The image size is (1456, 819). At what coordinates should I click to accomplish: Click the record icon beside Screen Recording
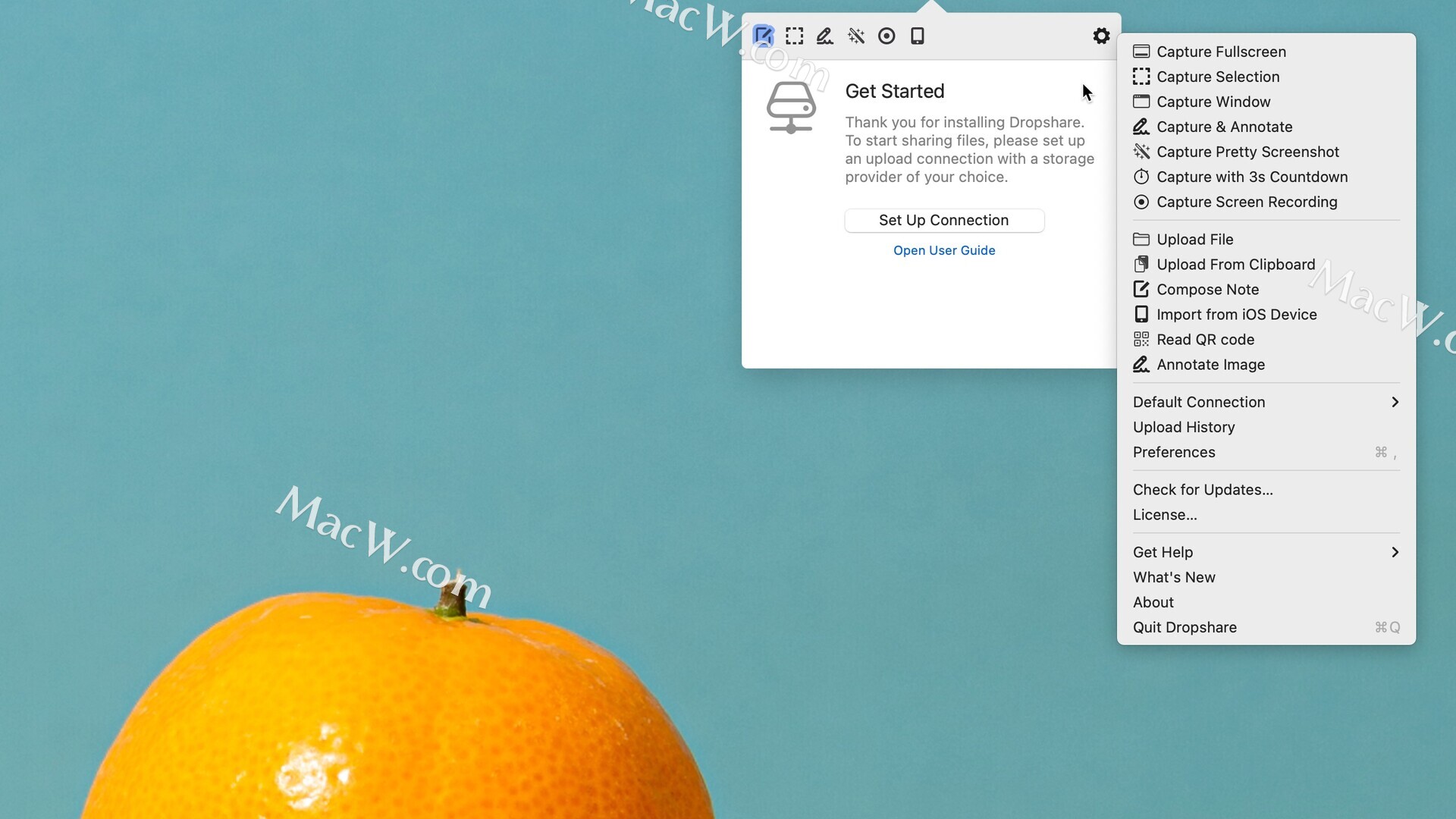[x=1141, y=202]
